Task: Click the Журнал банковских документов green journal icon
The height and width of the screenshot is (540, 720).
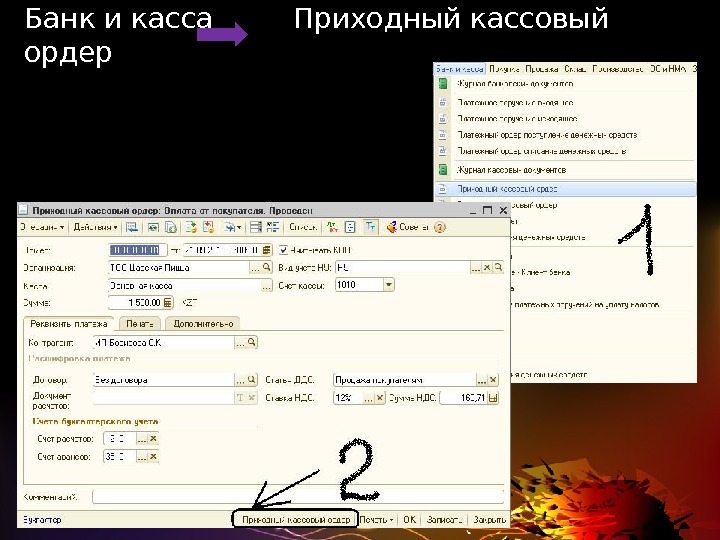Action: click(x=443, y=84)
